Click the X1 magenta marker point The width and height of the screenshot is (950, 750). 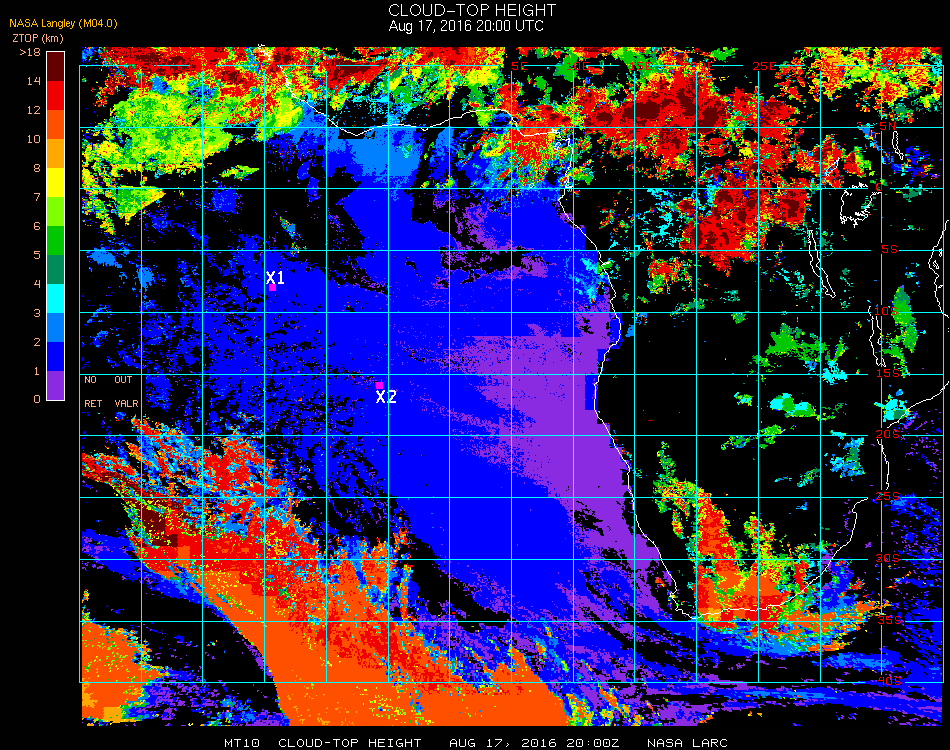[273, 288]
